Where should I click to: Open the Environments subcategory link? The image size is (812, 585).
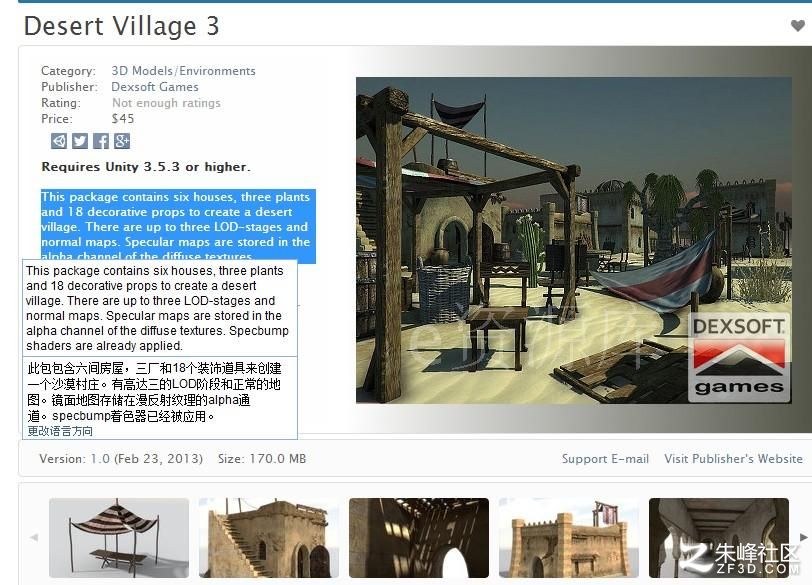click(218, 71)
